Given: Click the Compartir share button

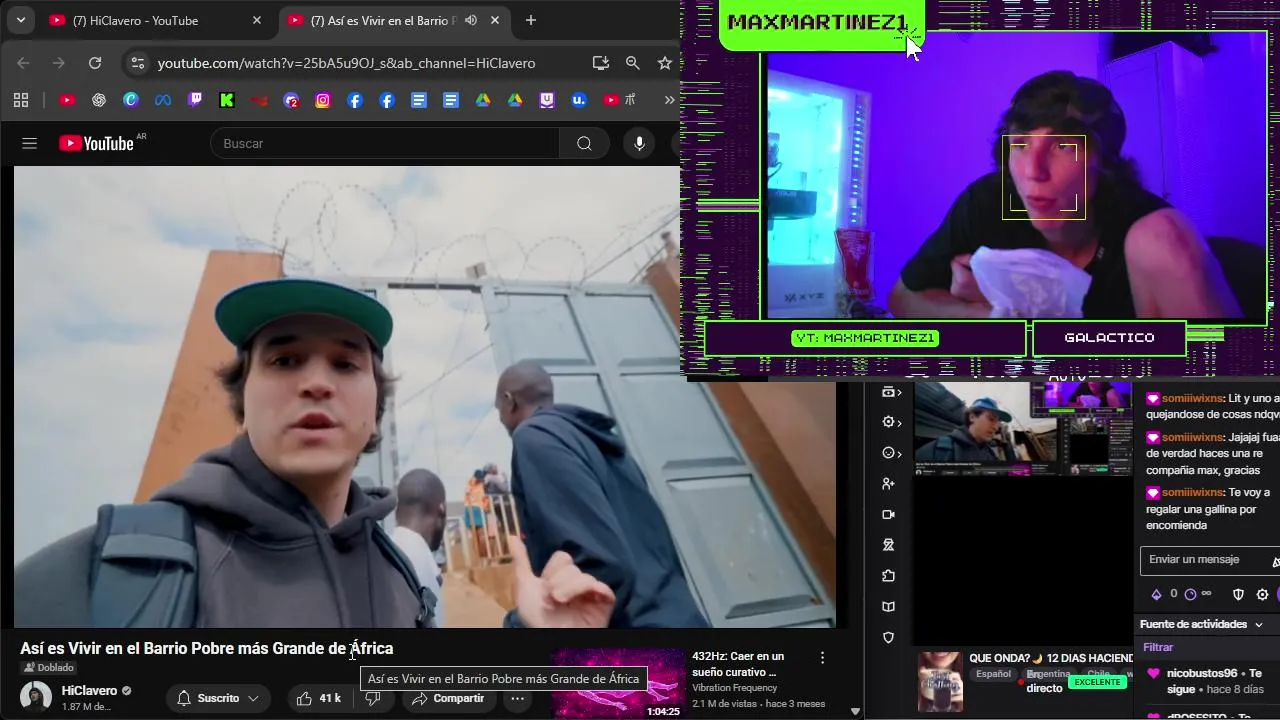Looking at the screenshot, I should (448, 698).
